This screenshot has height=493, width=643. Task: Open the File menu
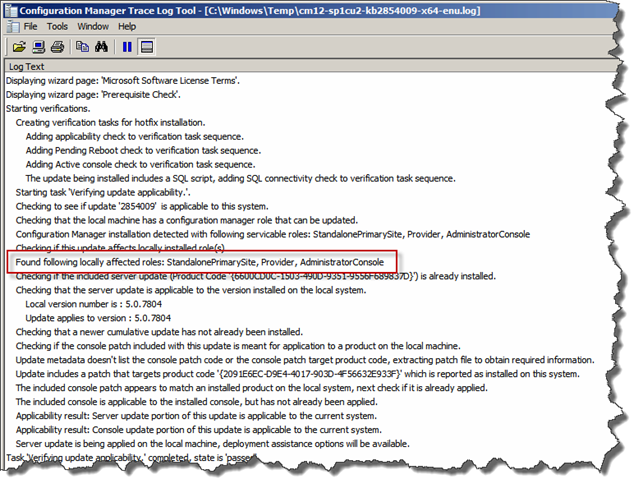[x=30, y=27]
